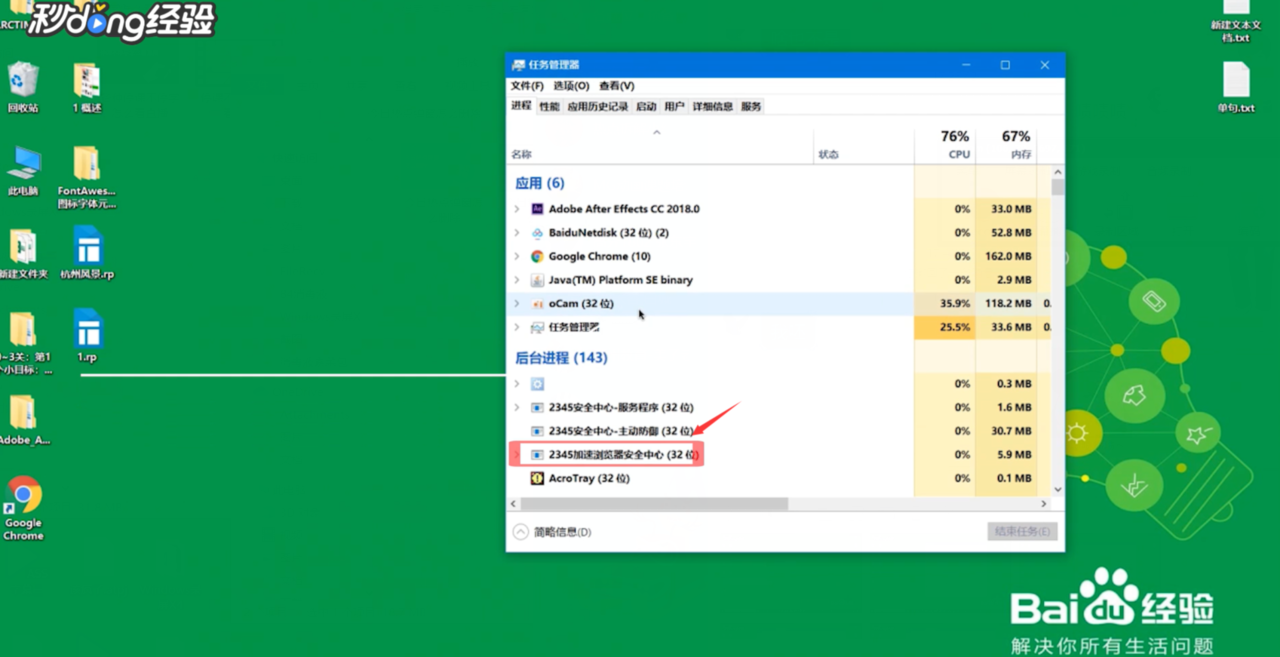This screenshot has width=1280, height=657.
Task: Select the Adobe_A... folder on desktop
Action: (23, 420)
